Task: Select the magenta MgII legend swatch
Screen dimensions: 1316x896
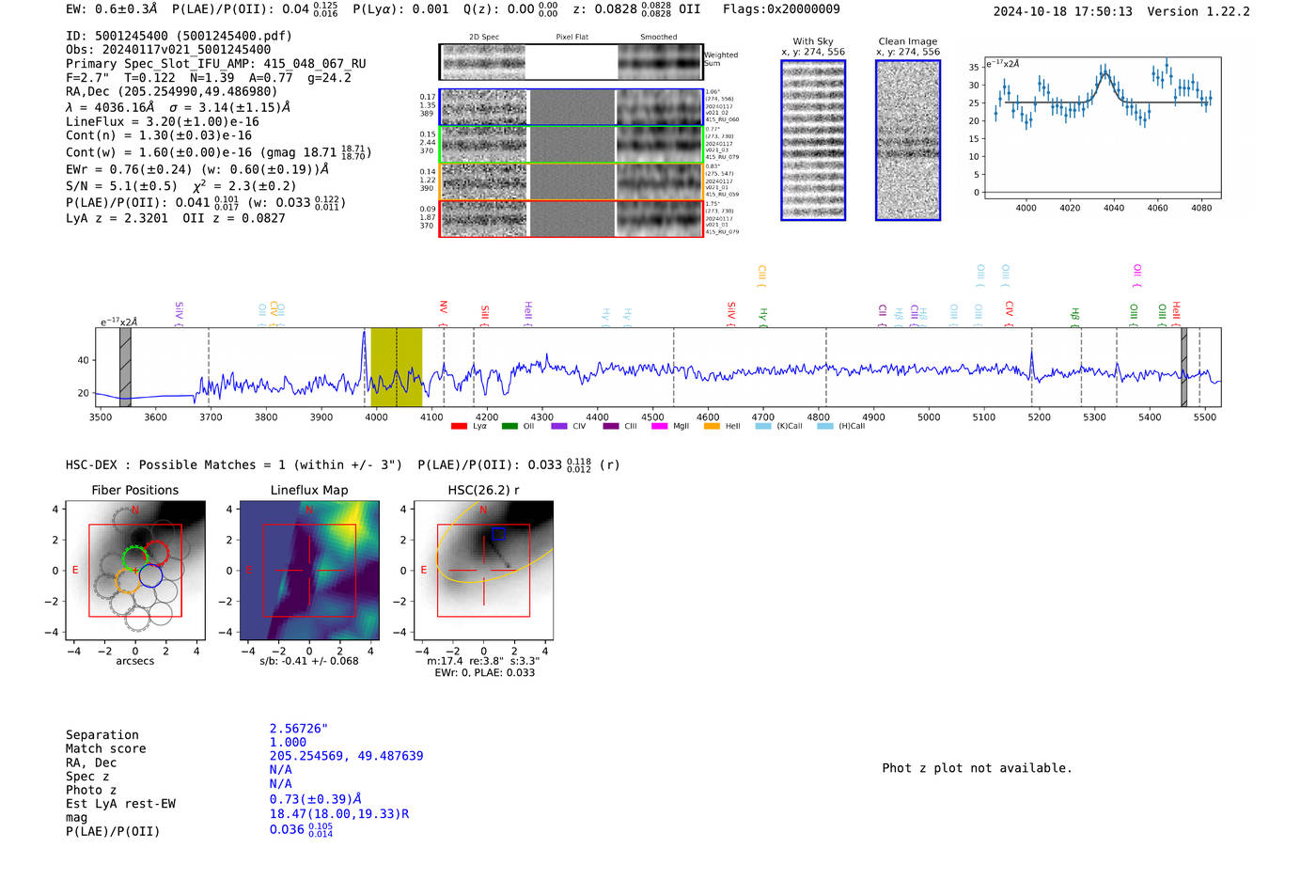Action: click(x=659, y=427)
